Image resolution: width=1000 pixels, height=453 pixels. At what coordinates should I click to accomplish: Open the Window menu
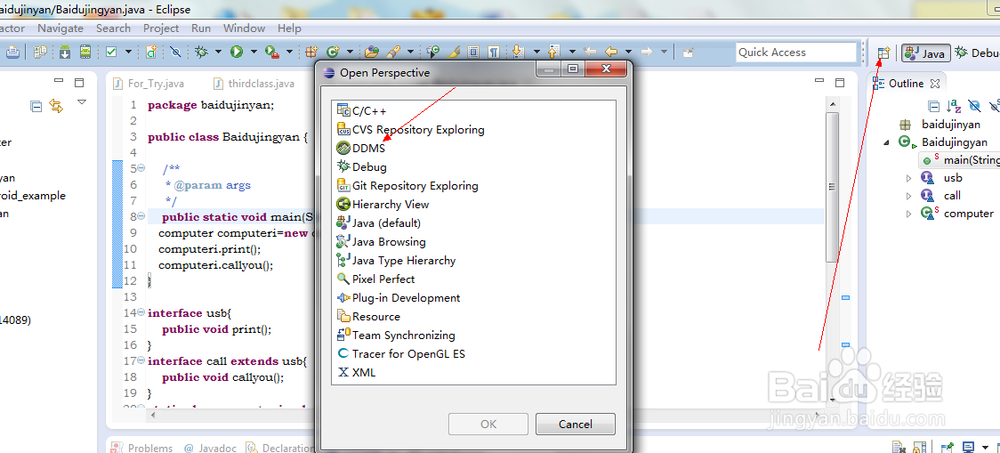244,29
